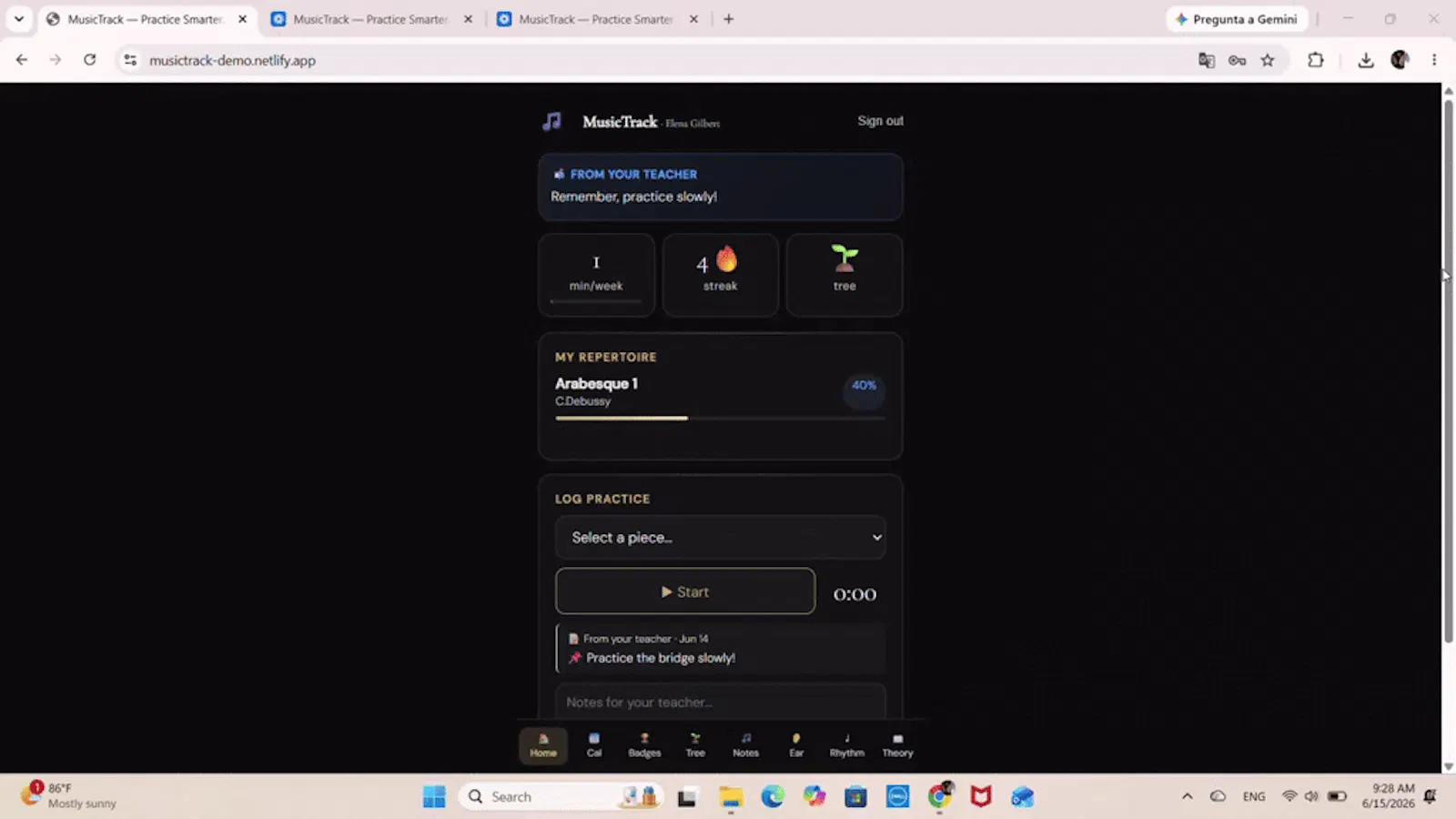Focus the Notes for your teacher field
This screenshot has width=1456, height=819.
721,702
